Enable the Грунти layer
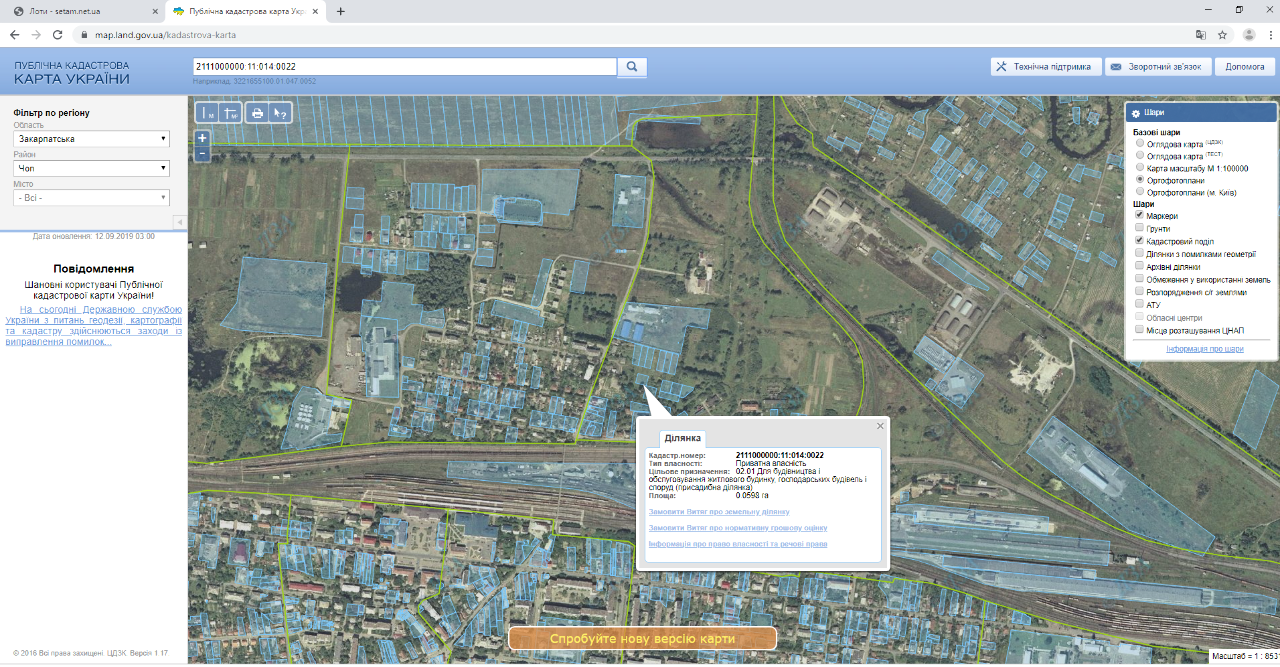Screen dimensions: 1280x667 click(x=1139, y=228)
